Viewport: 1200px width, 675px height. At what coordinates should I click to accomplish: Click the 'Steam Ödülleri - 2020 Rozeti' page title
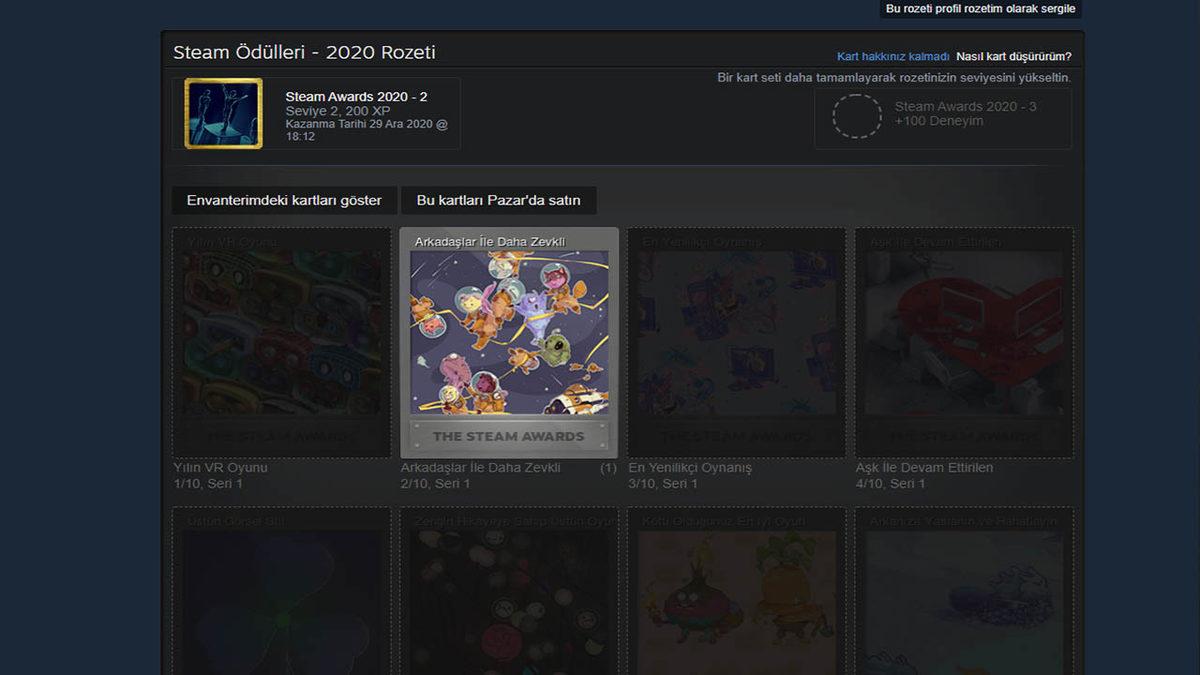tap(303, 51)
